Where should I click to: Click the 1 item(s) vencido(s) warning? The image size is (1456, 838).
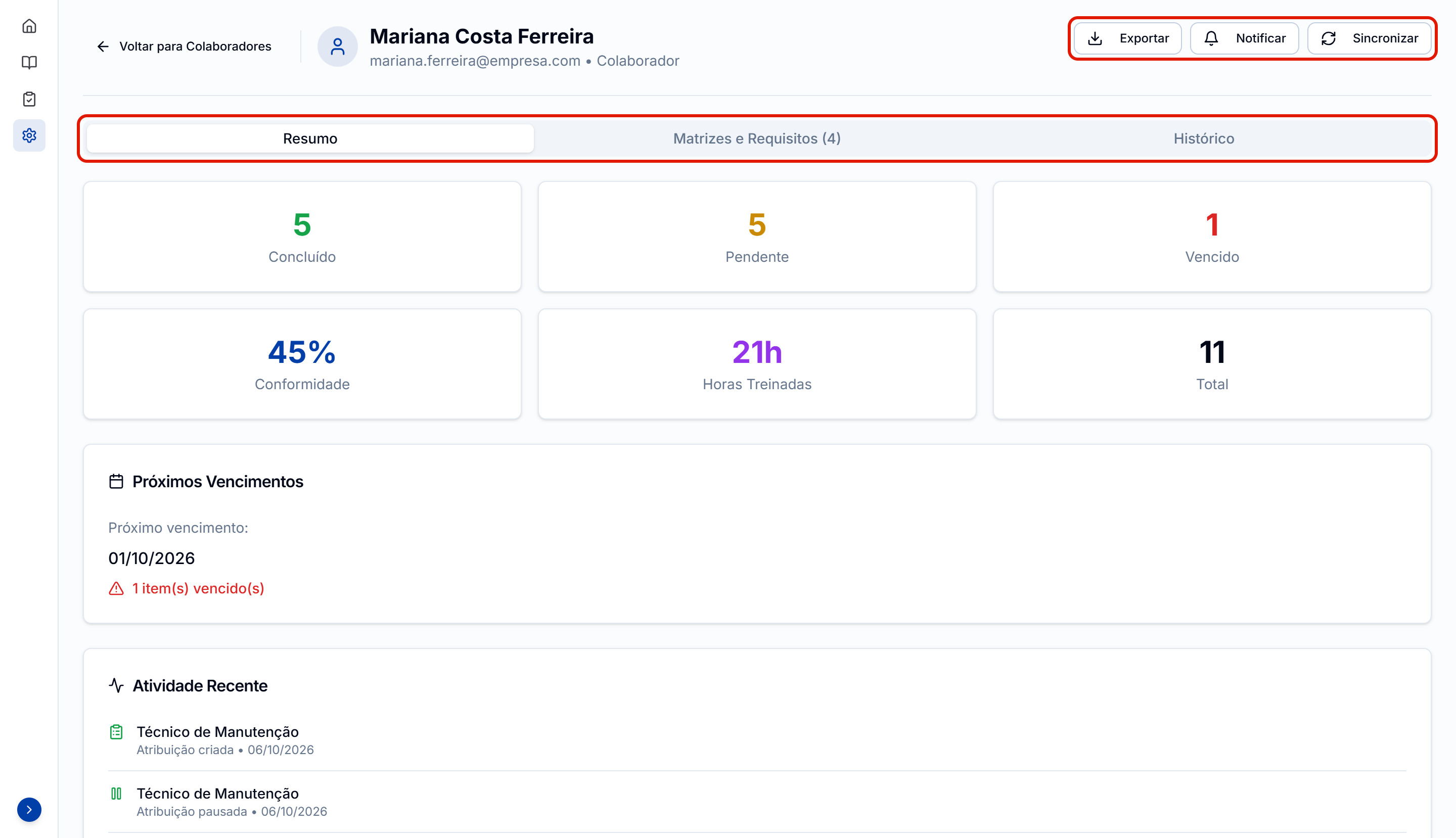pos(187,588)
